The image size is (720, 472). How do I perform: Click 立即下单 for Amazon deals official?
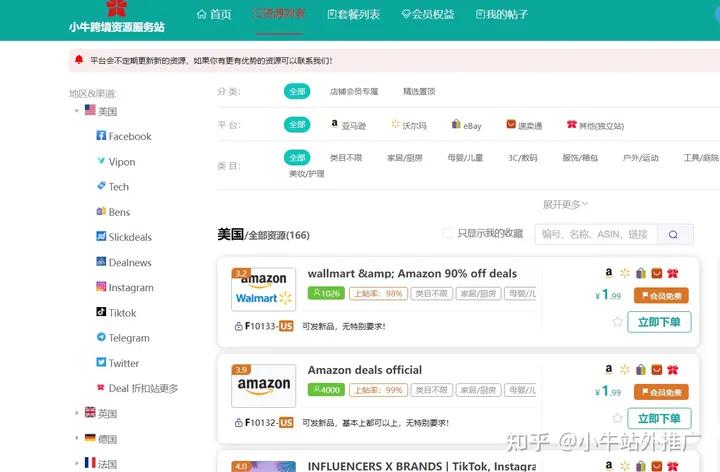659,418
